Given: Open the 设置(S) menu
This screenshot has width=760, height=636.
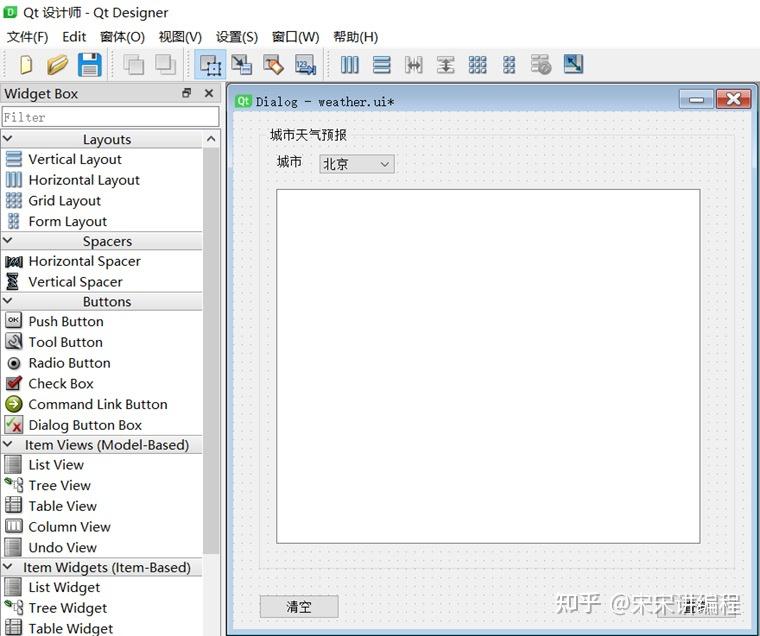Looking at the screenshot, I should click(237, 37).
